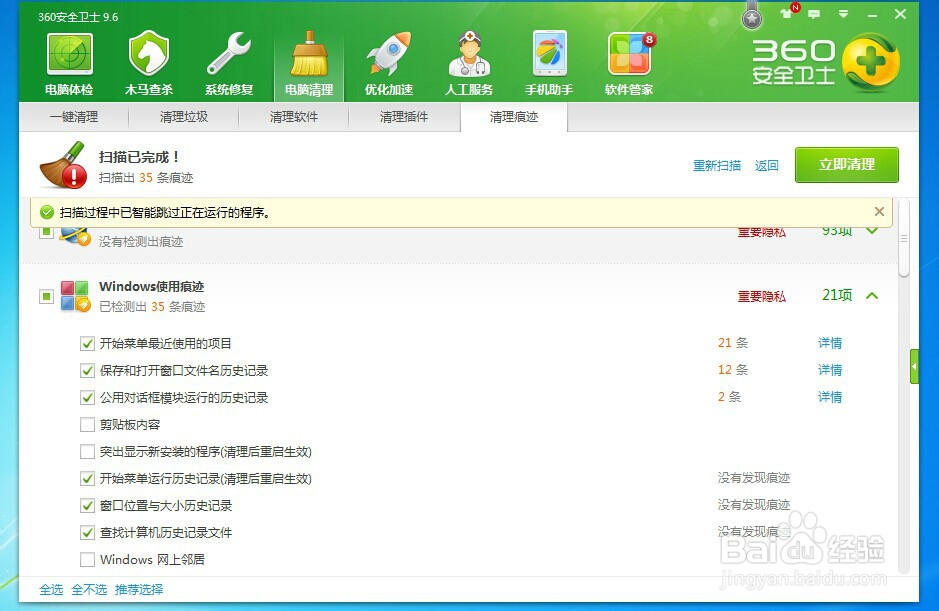The height and width of the screenshot is (611, 939).
Task: Click 推荐选择 link at bottom
Action: tap(139, 589)
